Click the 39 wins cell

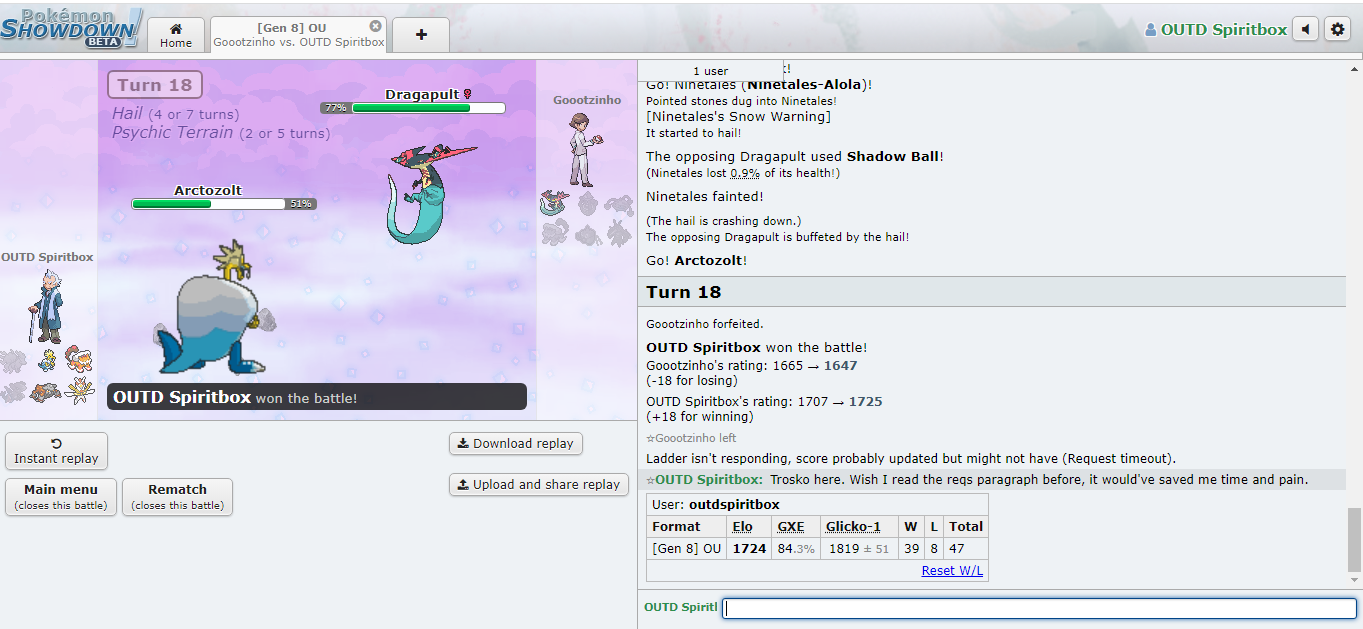tap(910, 548)
